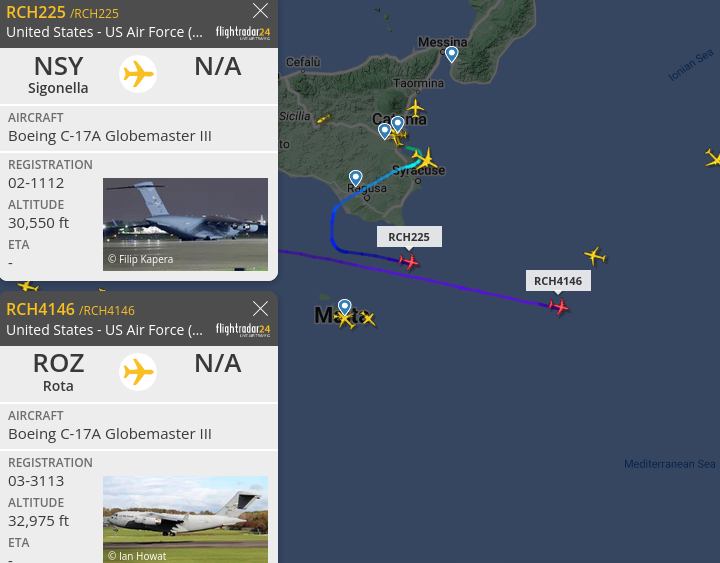This screenshot has width=720, height=563.
Task: Click the RCH4146 map callout label
Action: [558, 281]
